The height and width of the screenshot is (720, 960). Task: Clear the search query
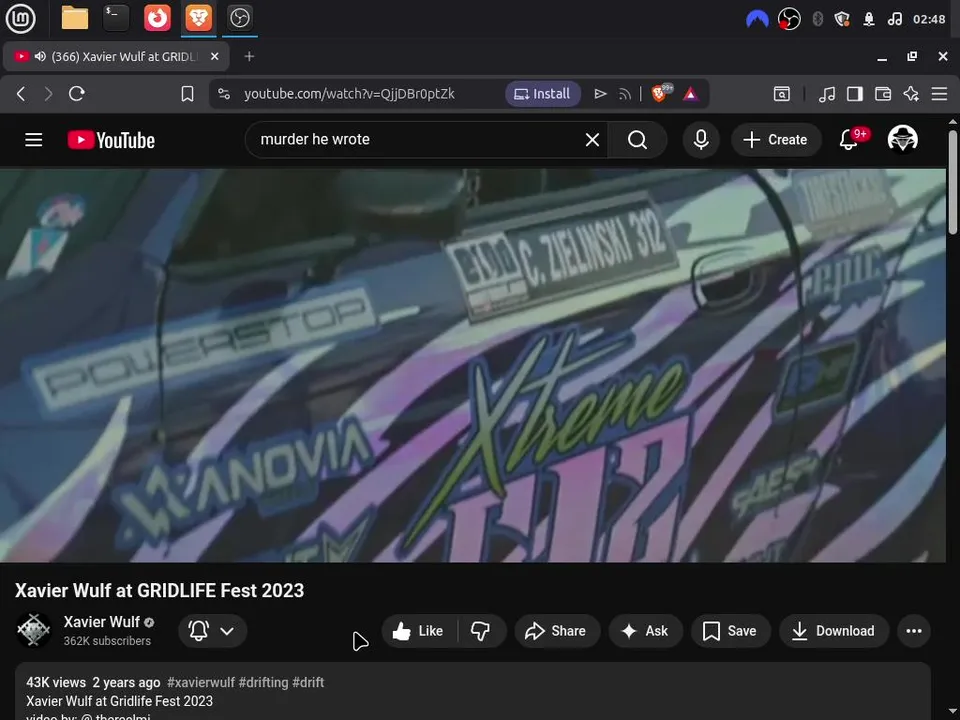592,140
